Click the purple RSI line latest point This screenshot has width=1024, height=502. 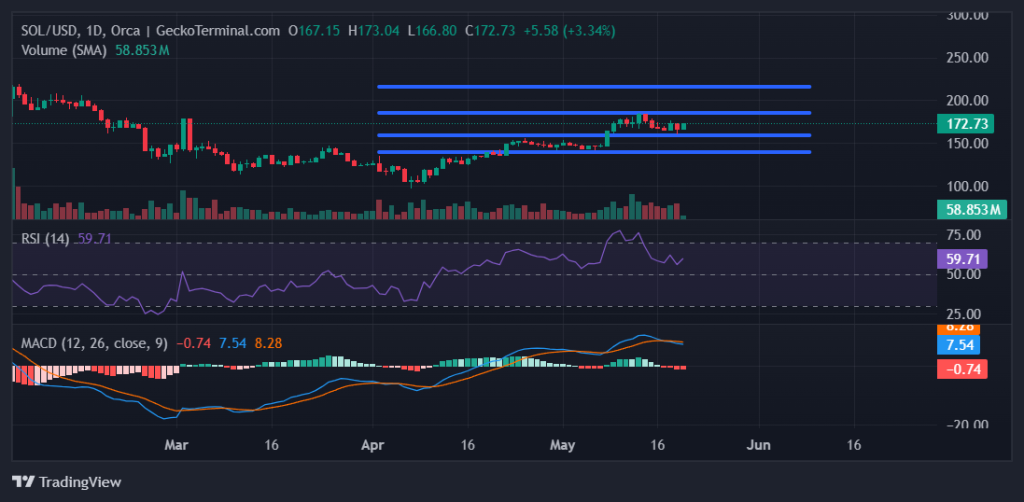[x=683, y=259]
